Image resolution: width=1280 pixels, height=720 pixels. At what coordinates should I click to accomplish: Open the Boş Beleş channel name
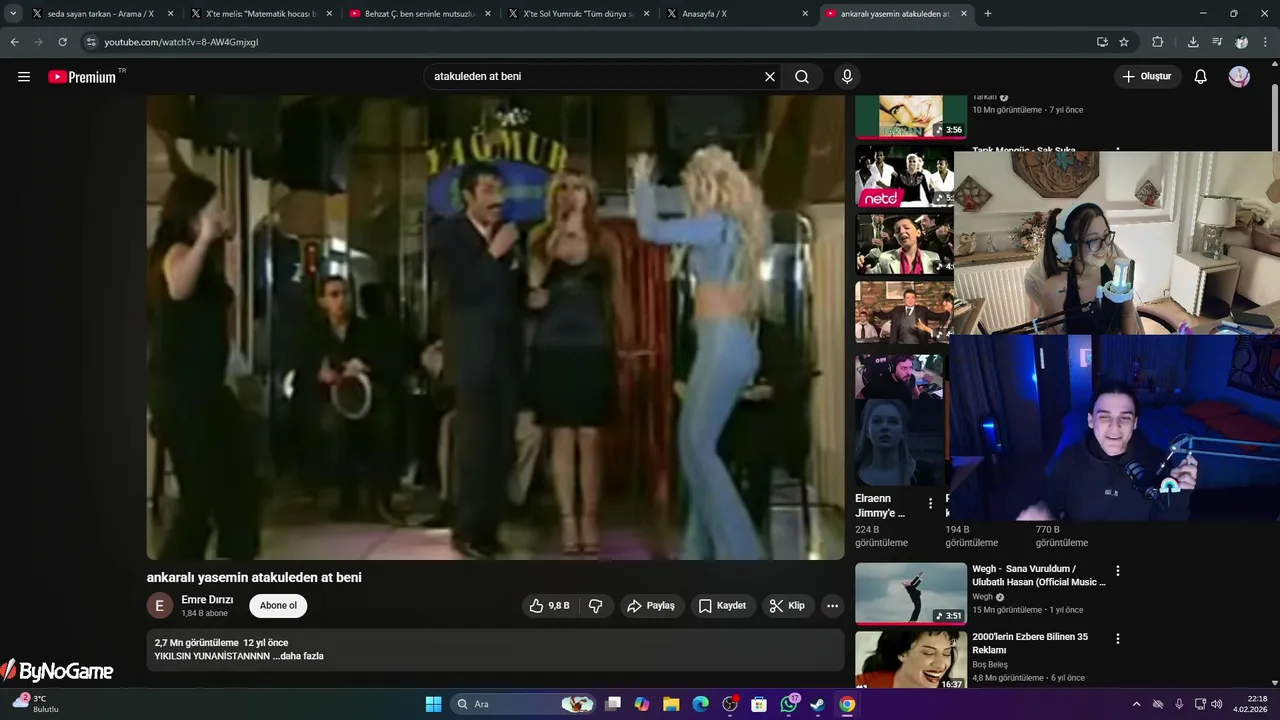[990, 664]
